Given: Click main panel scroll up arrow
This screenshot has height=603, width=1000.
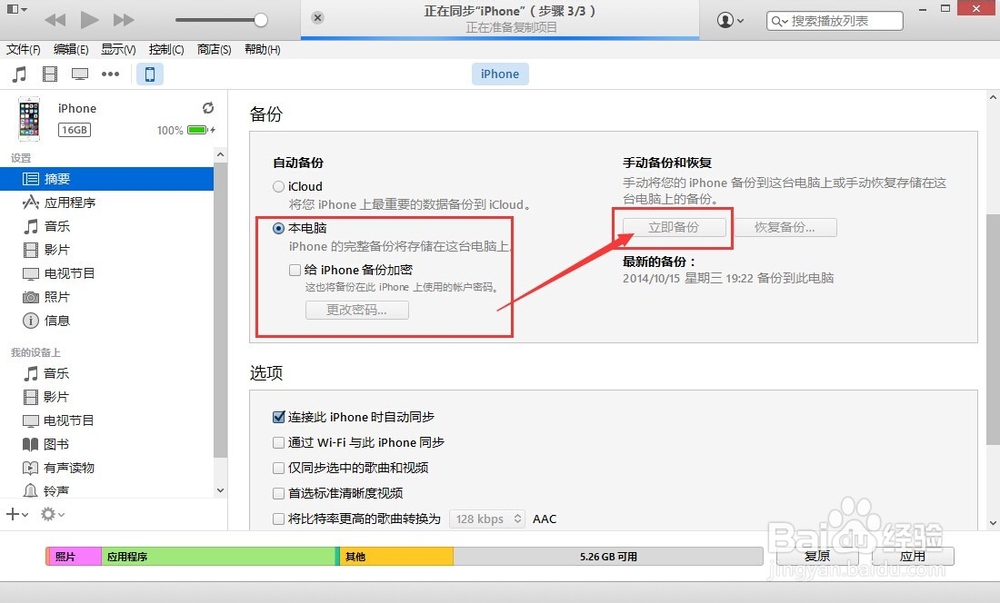Looking at the screenshot, I should [x=993, y=98].
